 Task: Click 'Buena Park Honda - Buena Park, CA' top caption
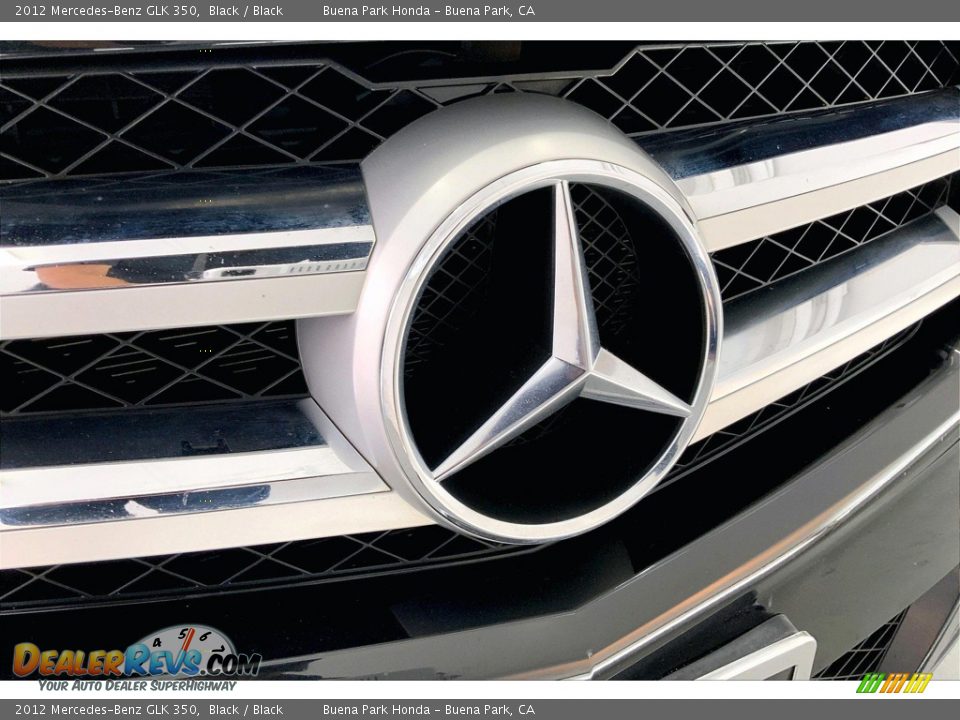click(429, 10)
